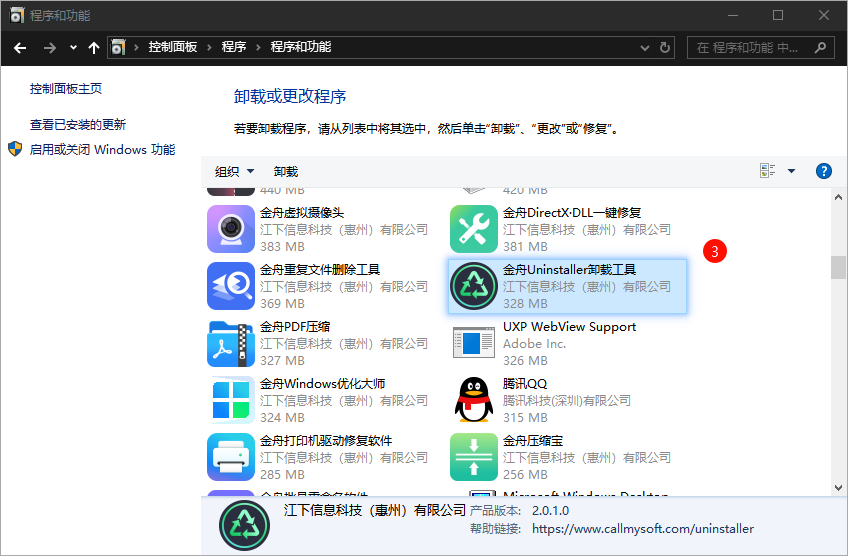Viewport: 848px width, 556px height.
Task: Open 查看已安装的更新 link
Action: [78, 125]
